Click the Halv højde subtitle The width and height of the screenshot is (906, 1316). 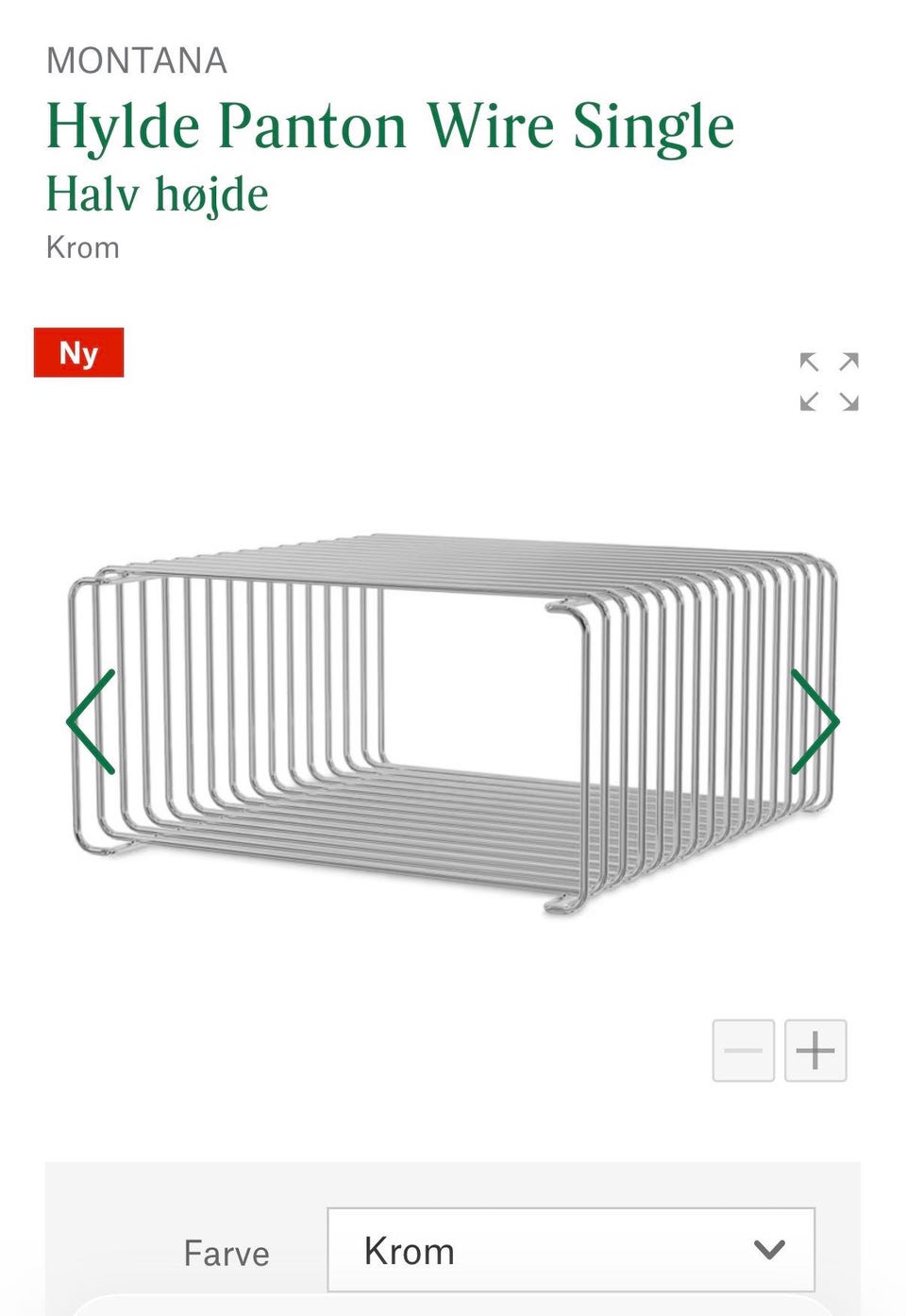[158, 194]
